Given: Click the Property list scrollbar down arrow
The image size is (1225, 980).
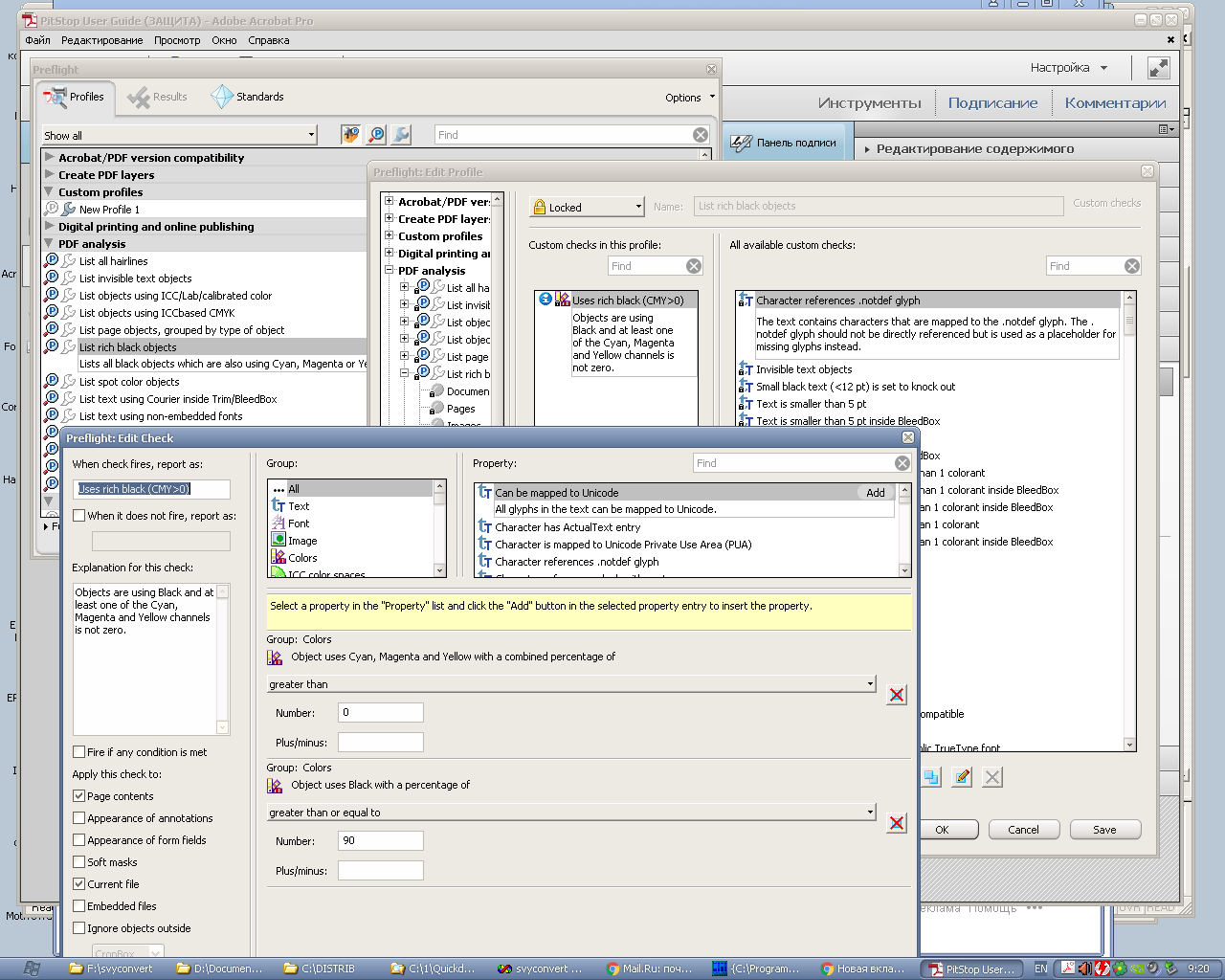Looking at the screenshot, I should [x=904, y=570].
